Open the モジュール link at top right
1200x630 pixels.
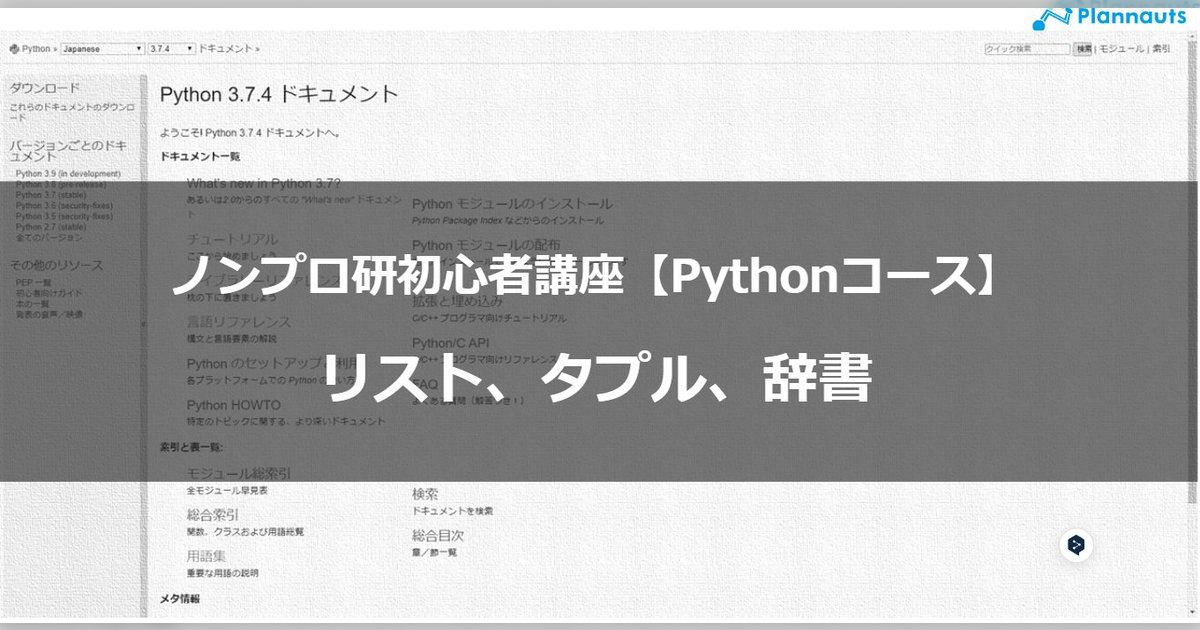[1124, 48]
